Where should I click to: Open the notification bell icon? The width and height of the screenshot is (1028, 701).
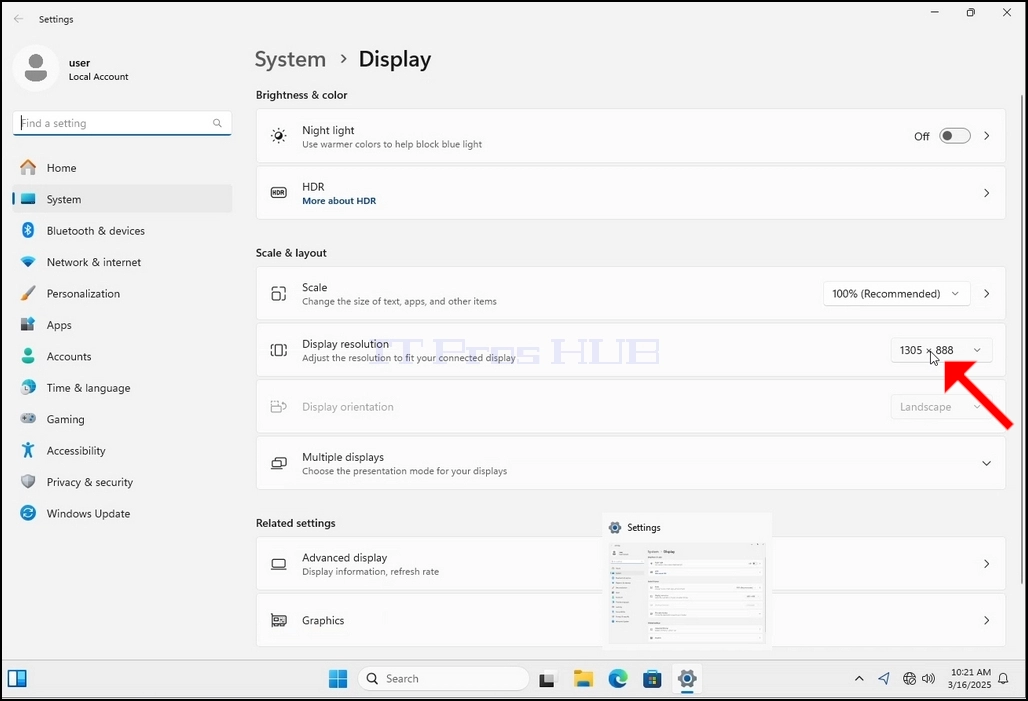(x=1003, y=679)
